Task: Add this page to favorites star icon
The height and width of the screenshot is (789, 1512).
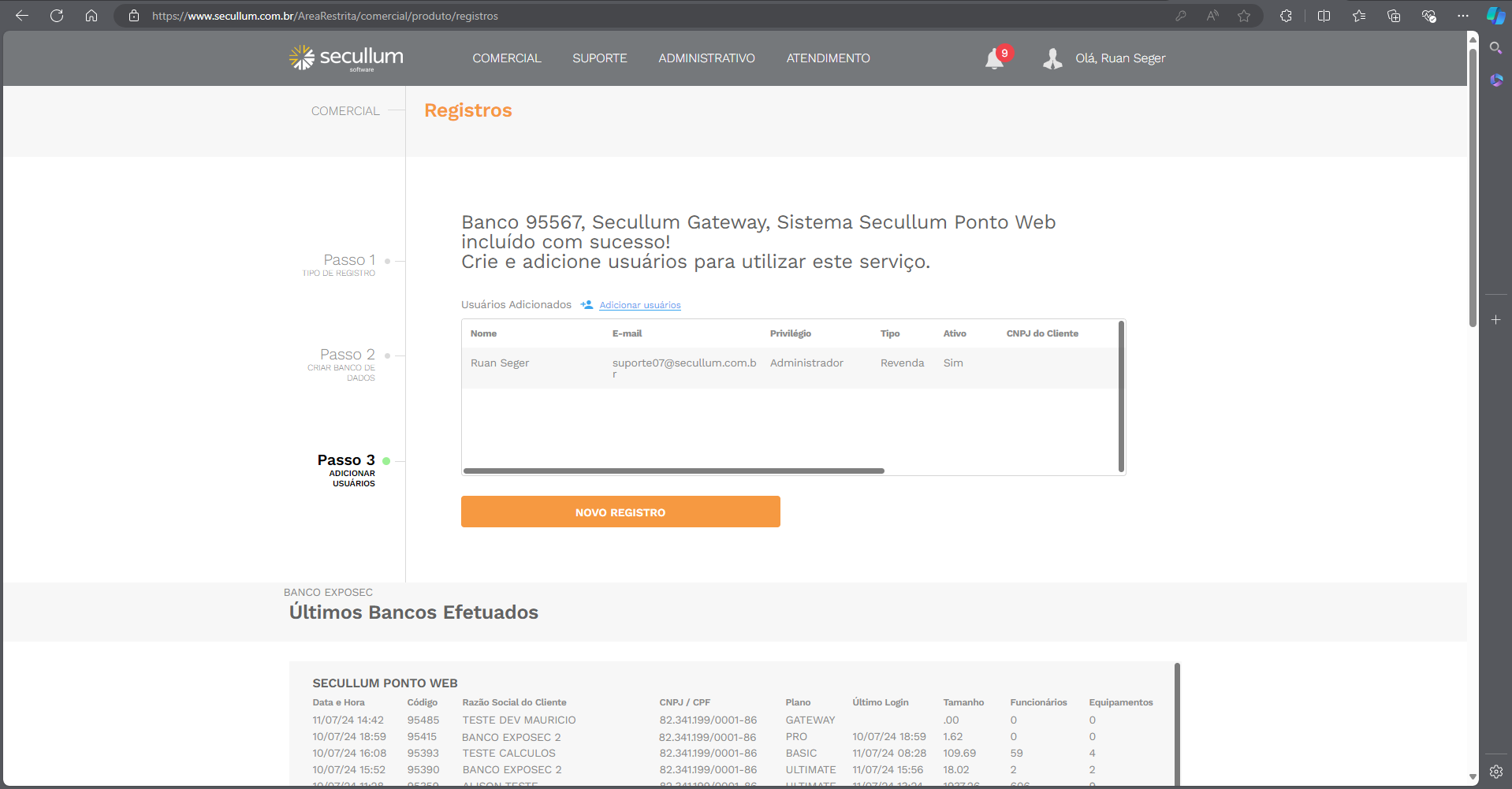Action: tap(1244, 16)
